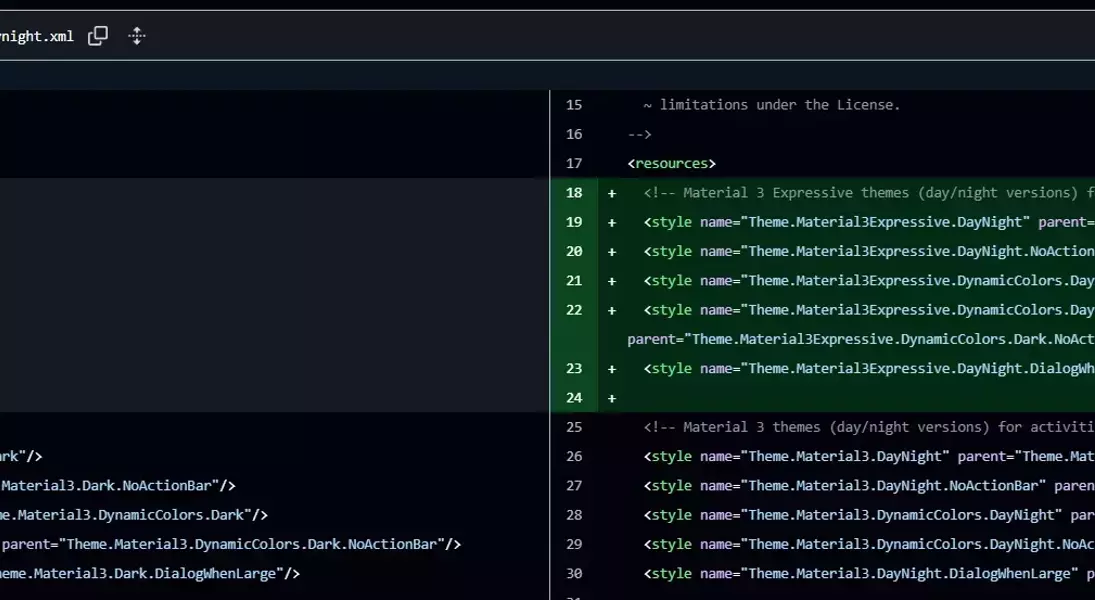Click added line number 19
Screen dimensions: 1095x600
coord(574,222)
